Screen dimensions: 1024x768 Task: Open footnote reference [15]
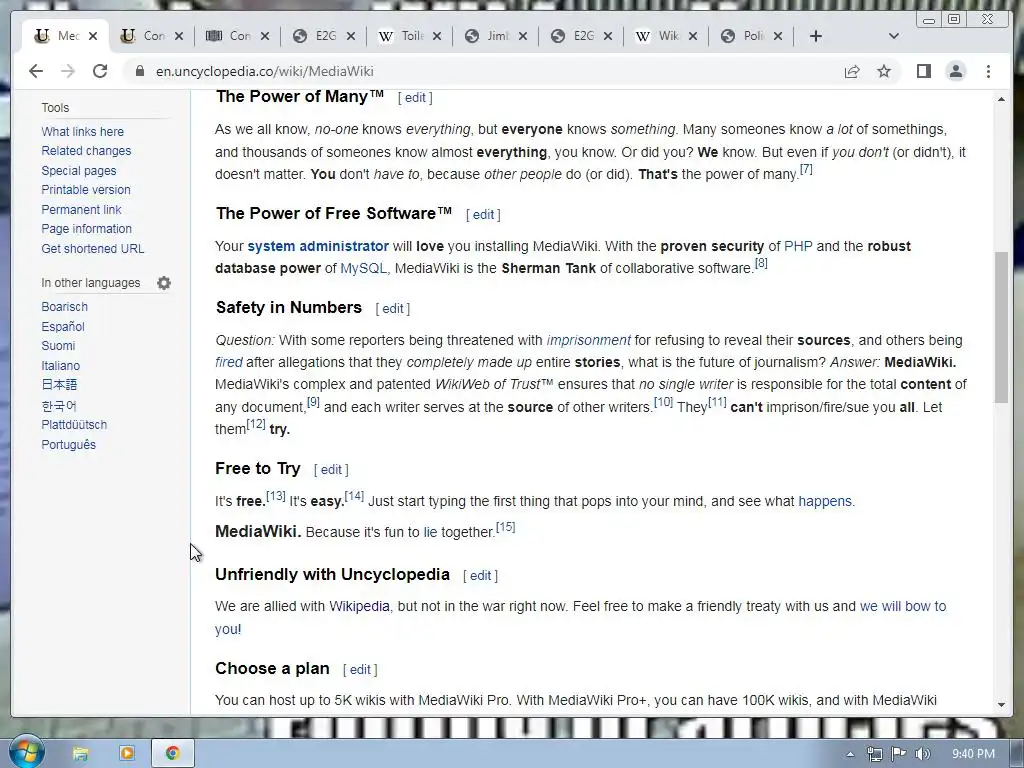click(x=505, y=526)
